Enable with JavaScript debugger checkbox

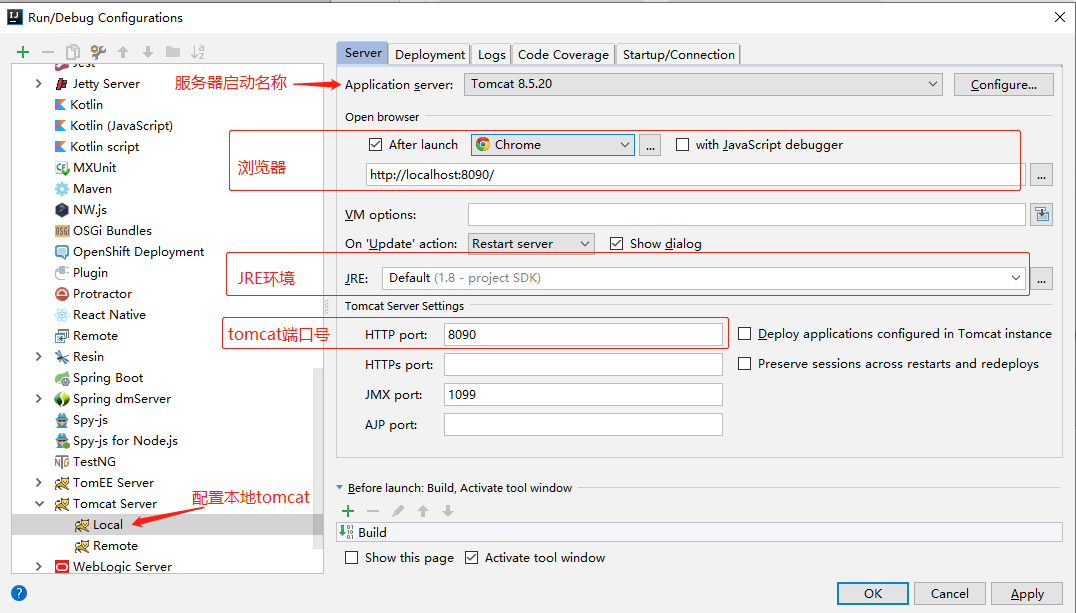tap(682, 145)
